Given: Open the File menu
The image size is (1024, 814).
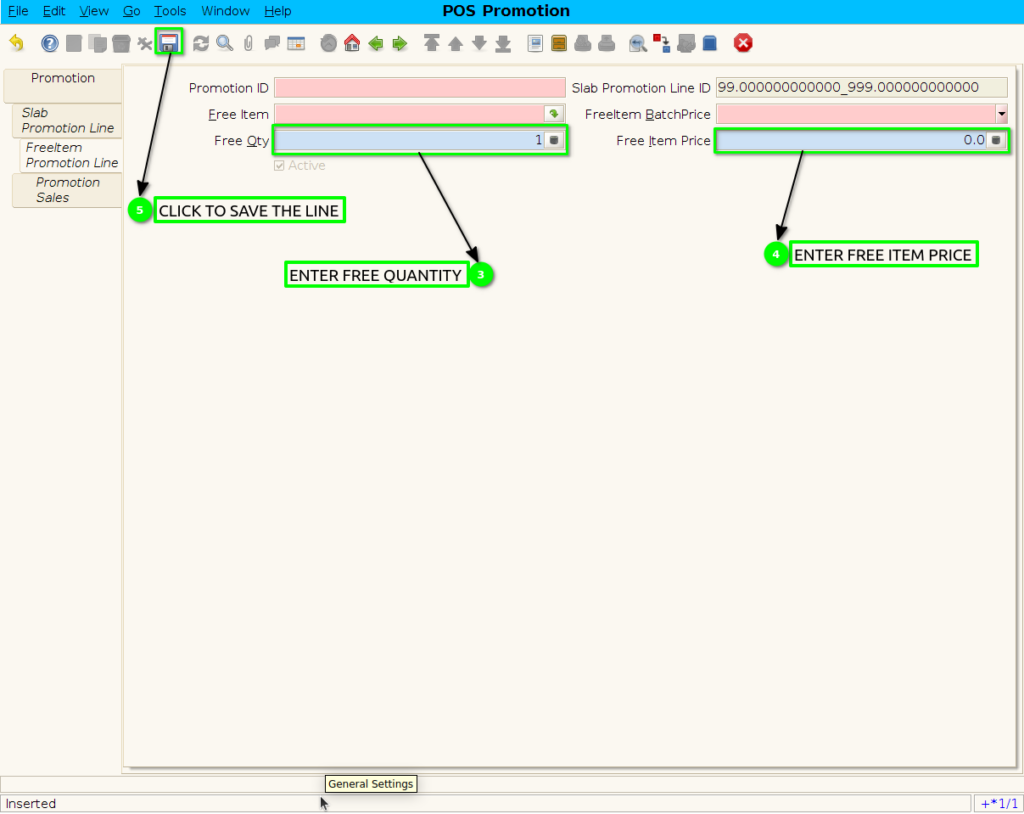Looking at the screenshot, I should pos(18,11).
